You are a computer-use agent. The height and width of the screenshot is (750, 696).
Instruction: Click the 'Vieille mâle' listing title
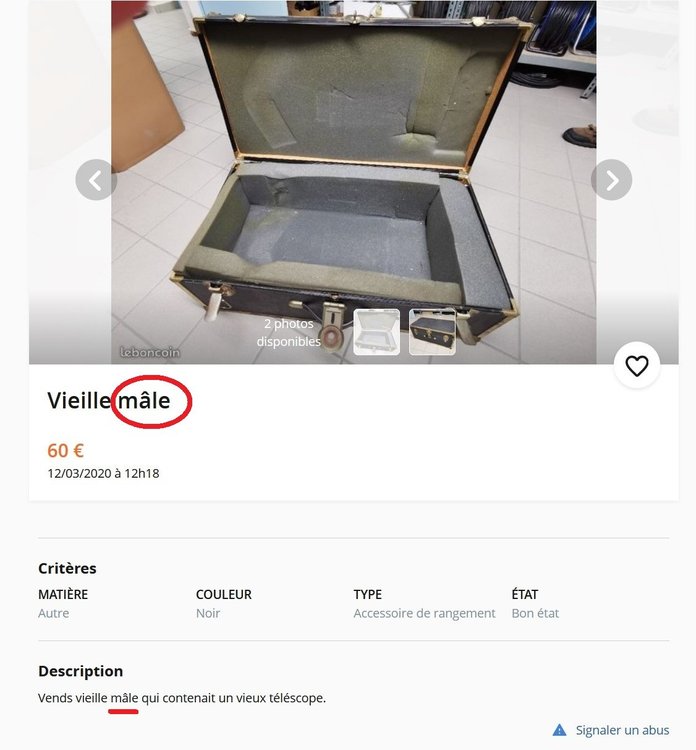pos(109,400)
